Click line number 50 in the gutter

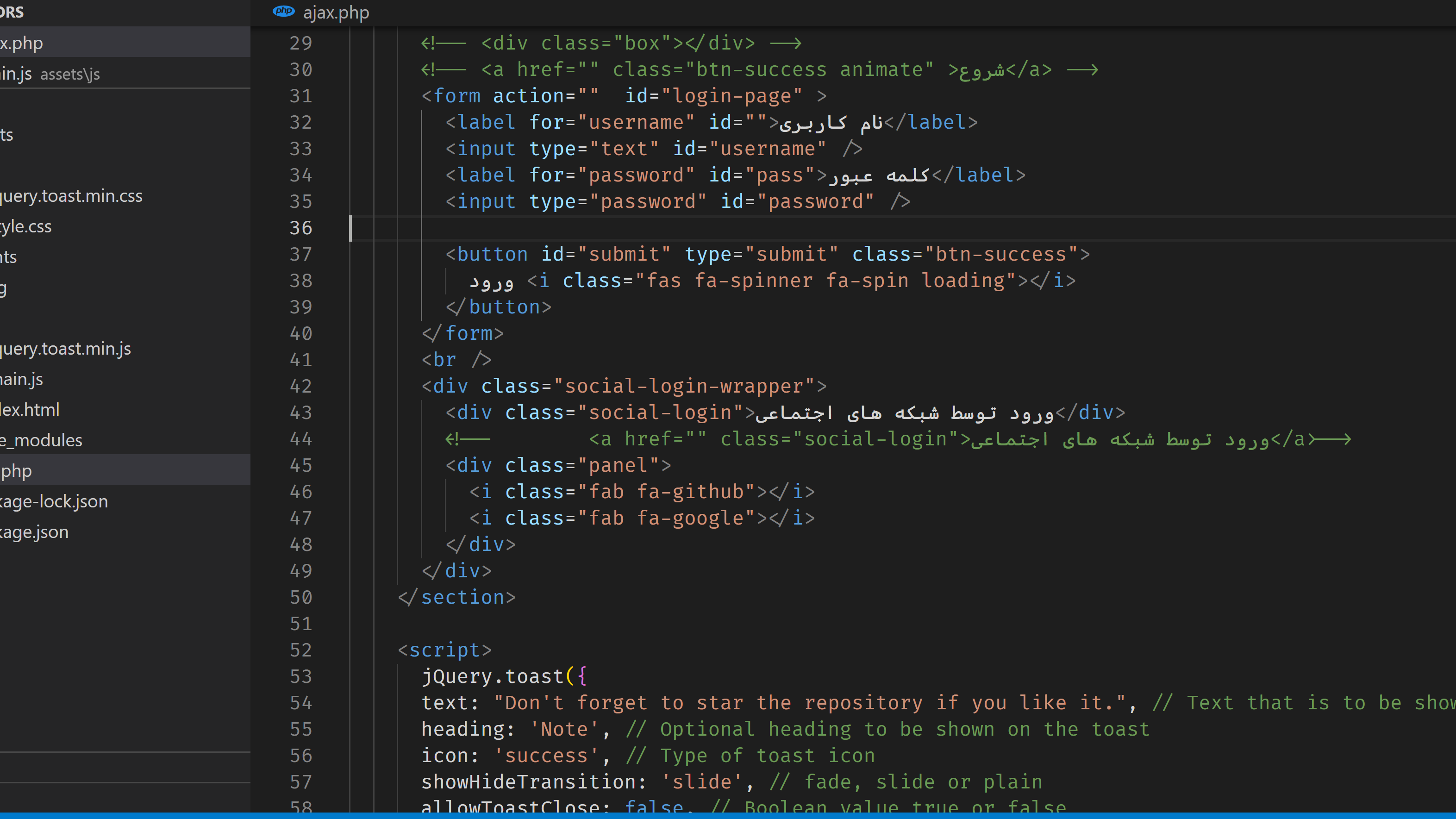point(301,597)
